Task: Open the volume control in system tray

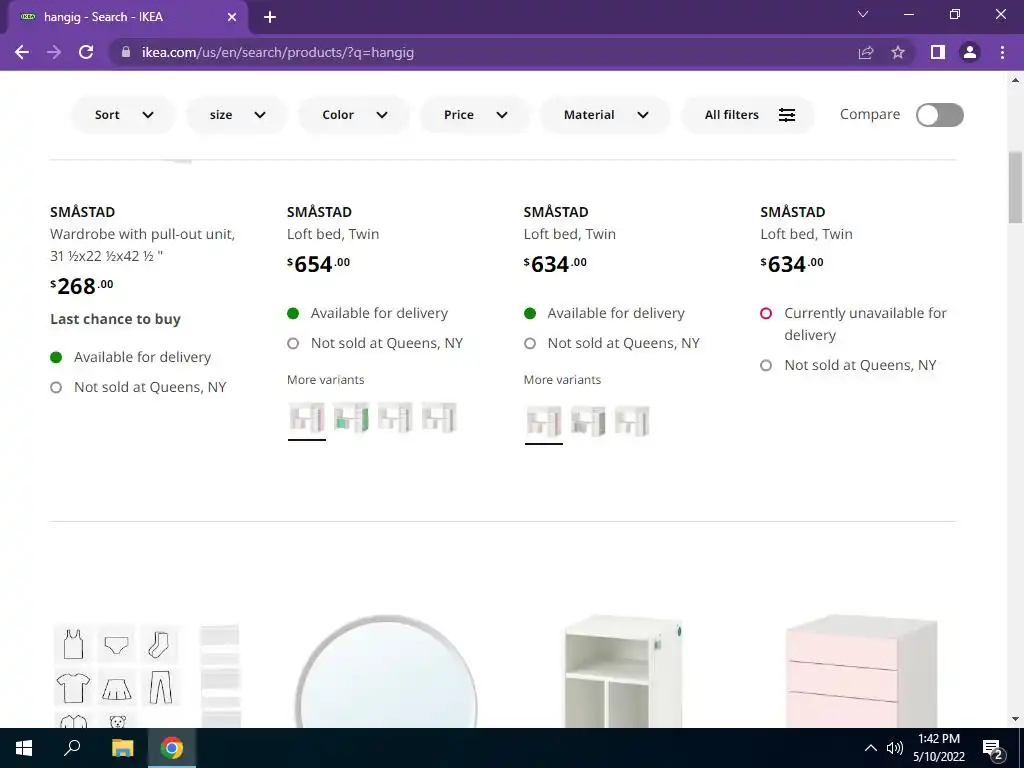Action: click(895, 748)
